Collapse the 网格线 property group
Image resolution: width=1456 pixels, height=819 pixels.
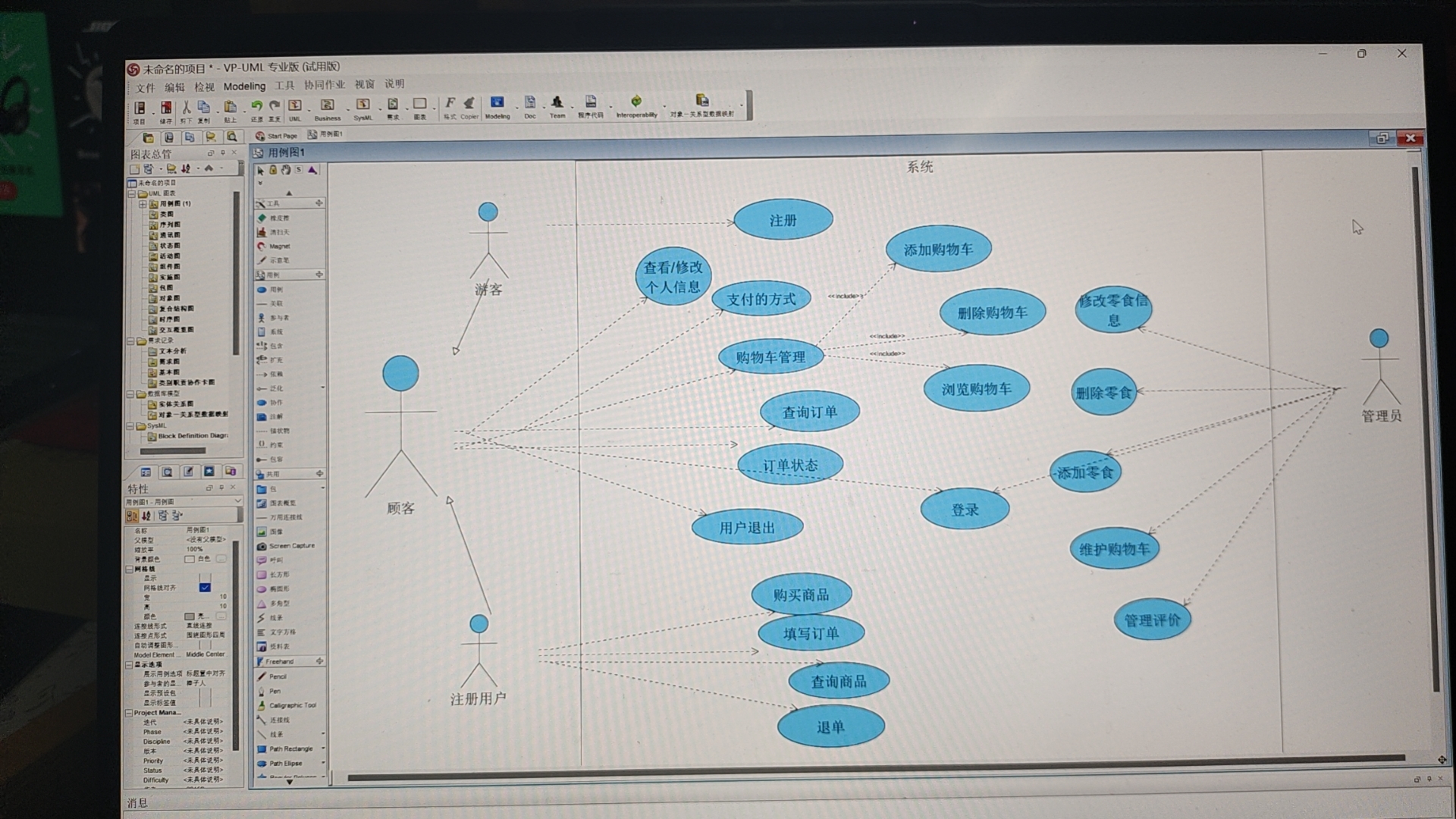[x=130, y=569]
